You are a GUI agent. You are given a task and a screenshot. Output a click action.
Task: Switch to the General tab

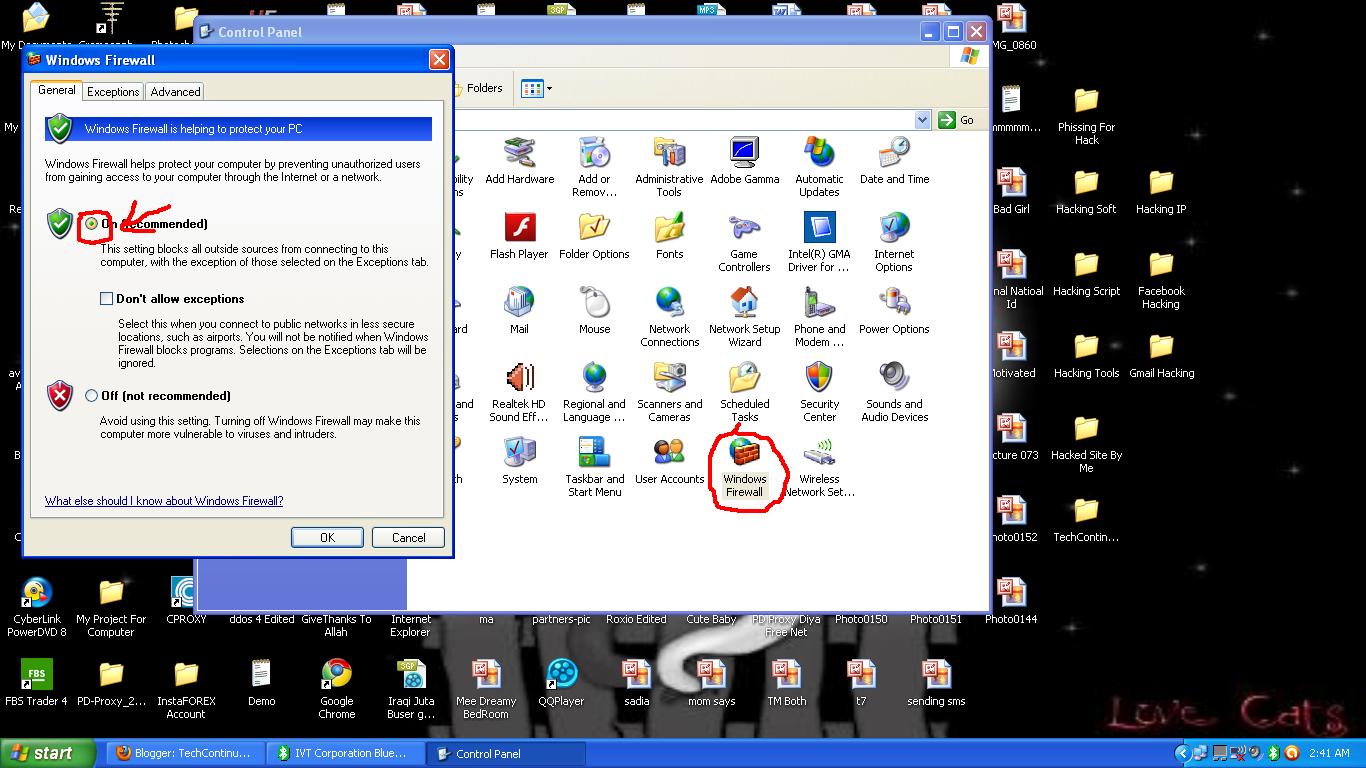point(57,90)
